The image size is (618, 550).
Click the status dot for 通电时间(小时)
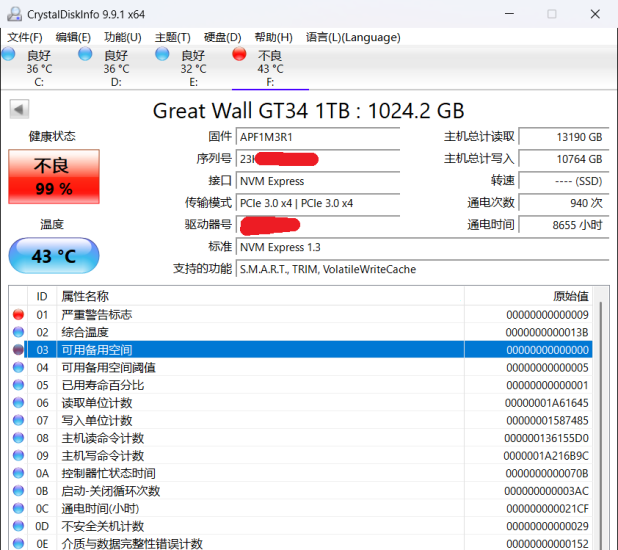click(x=19, y=508)
